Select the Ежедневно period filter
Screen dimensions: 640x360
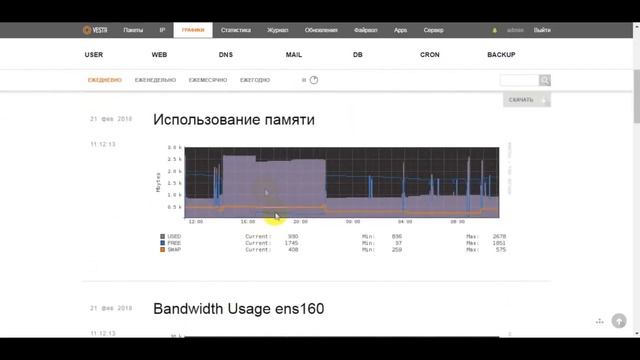point(105,80)
